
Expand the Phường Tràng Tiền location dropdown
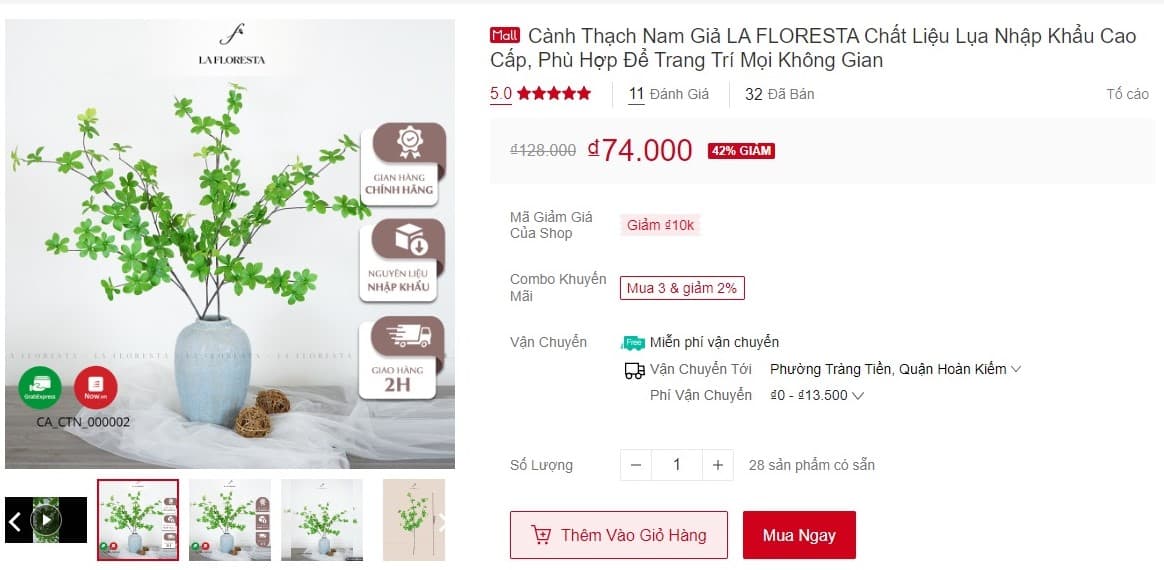click(x=895, y=369)
